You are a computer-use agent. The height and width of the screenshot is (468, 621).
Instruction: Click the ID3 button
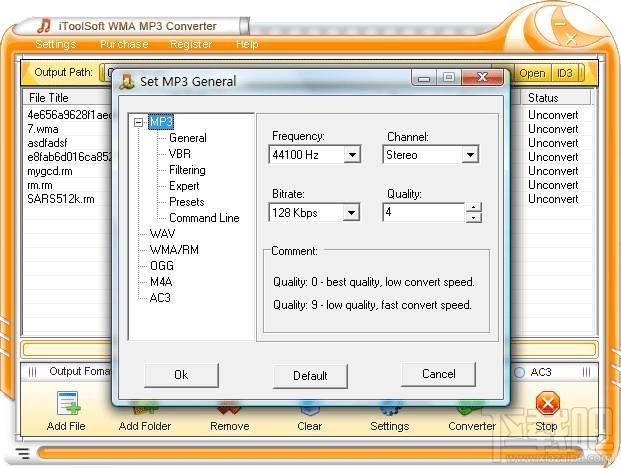[565, 73]
